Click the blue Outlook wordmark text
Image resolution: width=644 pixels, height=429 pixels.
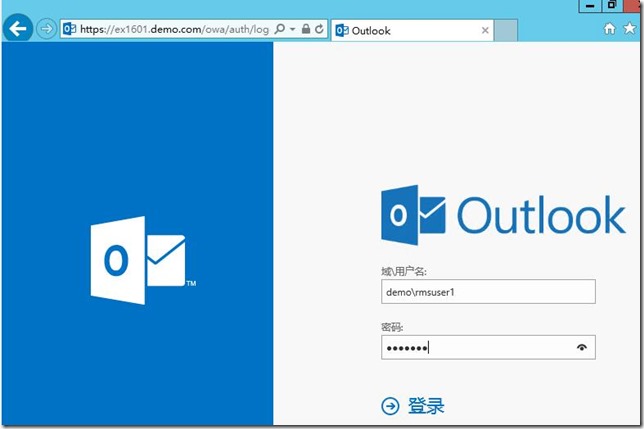click(541, 215)
